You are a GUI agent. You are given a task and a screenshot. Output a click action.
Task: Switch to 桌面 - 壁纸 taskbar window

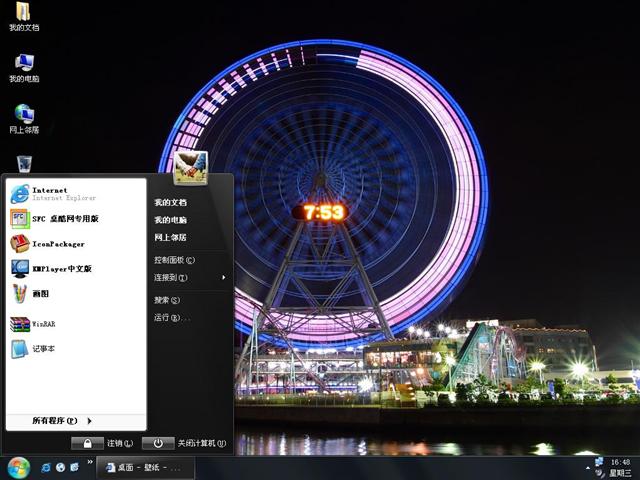[145, 467]
